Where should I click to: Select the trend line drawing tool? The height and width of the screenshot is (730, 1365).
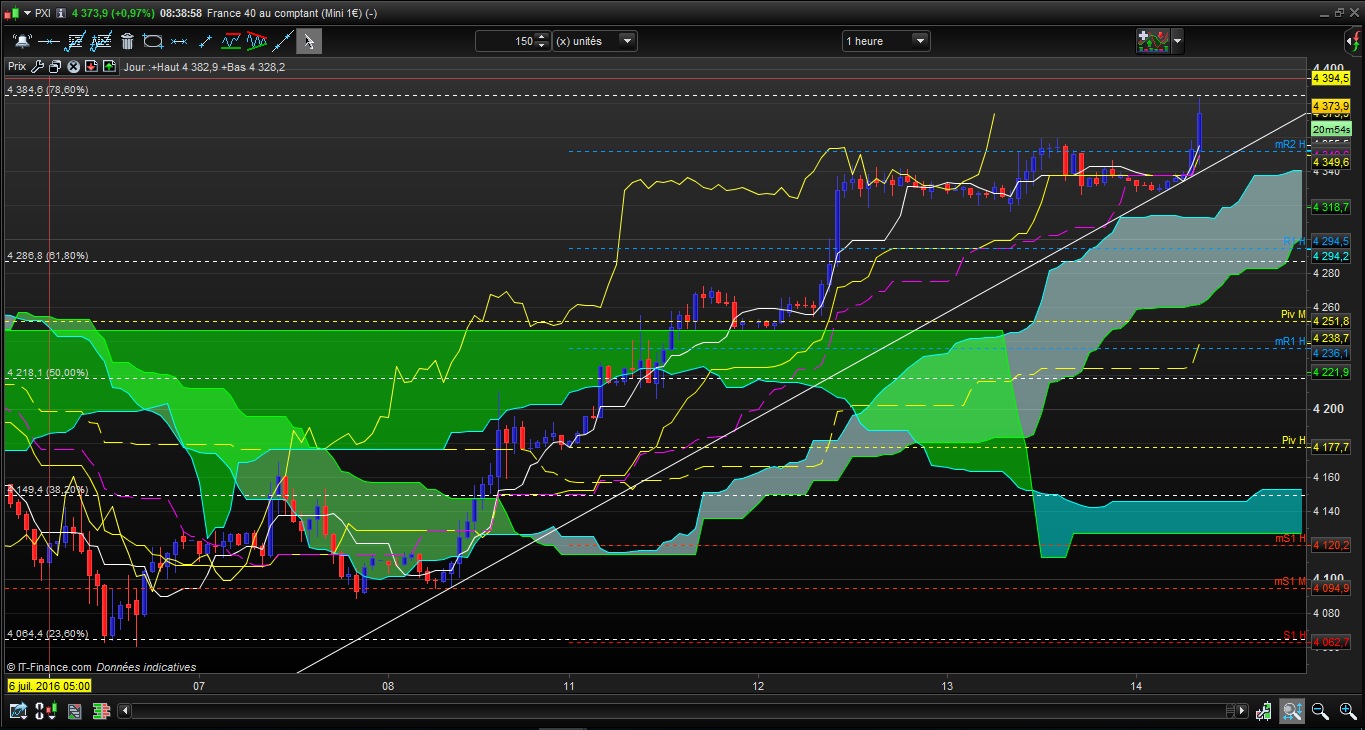pos(283,41)
